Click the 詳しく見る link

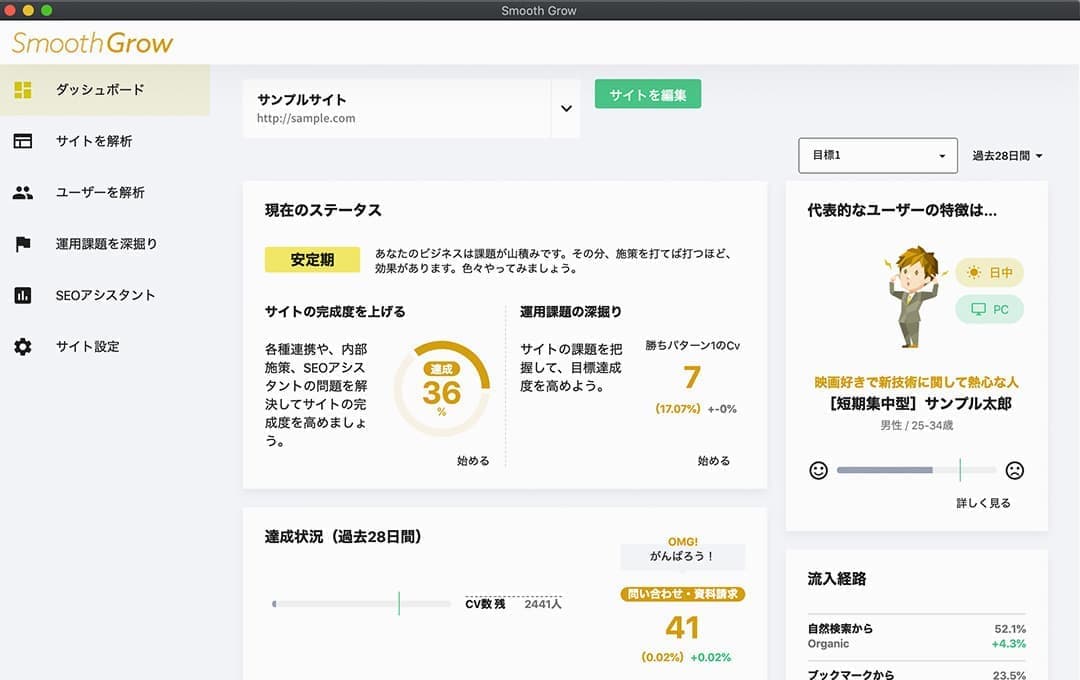pyautogui.click(x=983, y=503)
